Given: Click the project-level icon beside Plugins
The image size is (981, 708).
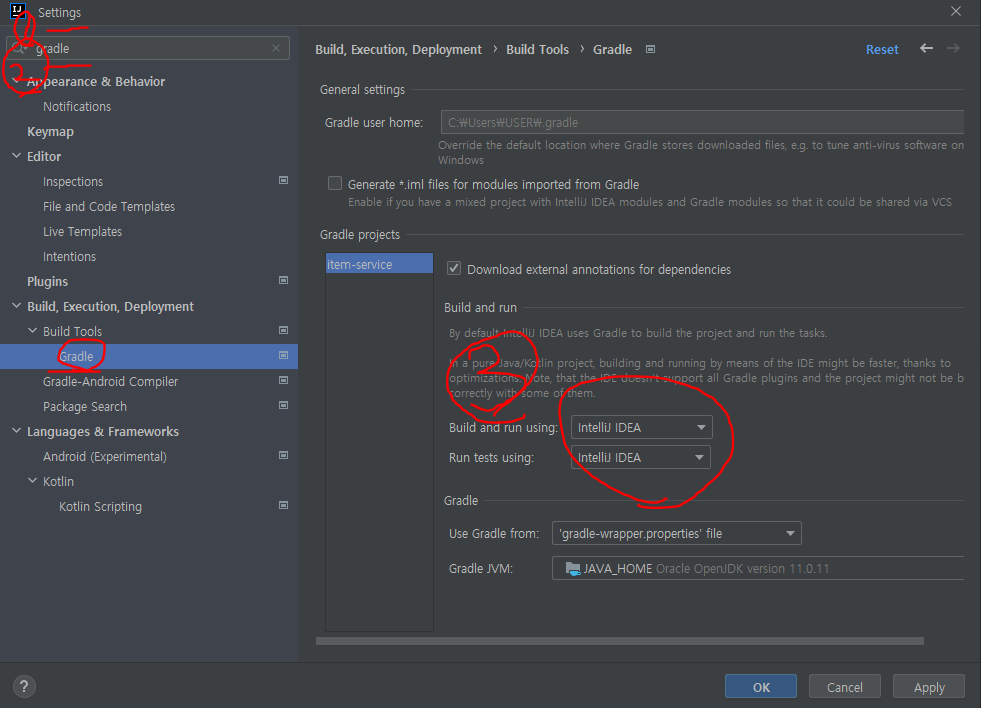Looking at the screenshot, I should pos(283,281).
